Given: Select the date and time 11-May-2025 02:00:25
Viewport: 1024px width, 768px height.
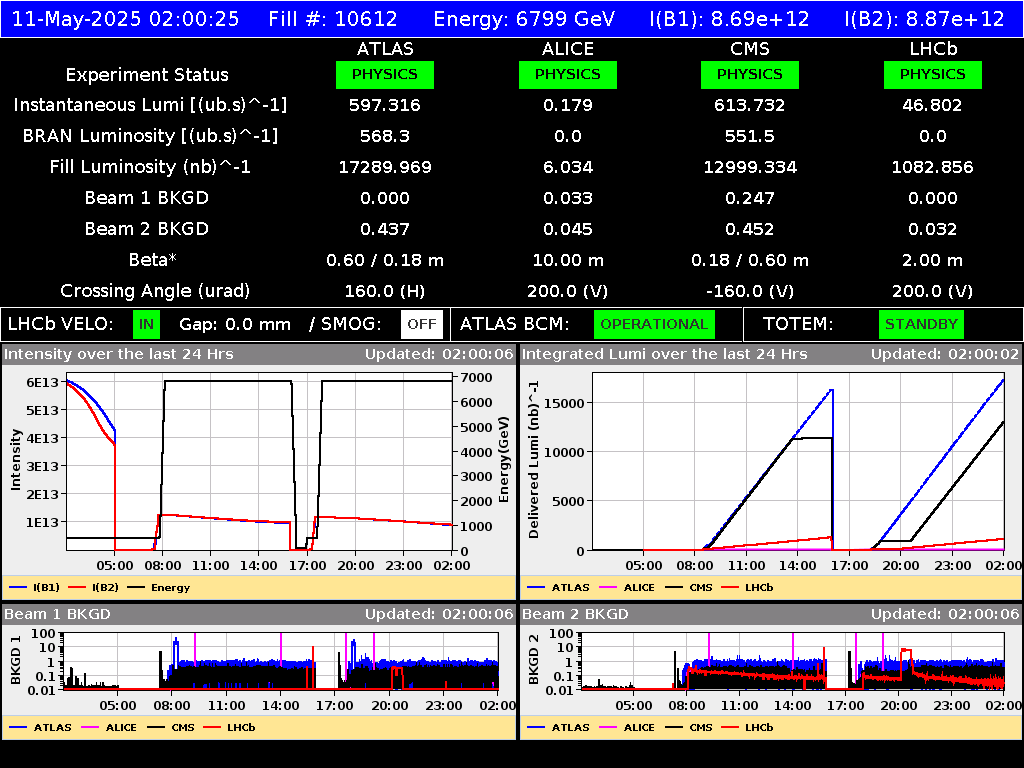Looking at the screenshot, I should tap(125, 19).
